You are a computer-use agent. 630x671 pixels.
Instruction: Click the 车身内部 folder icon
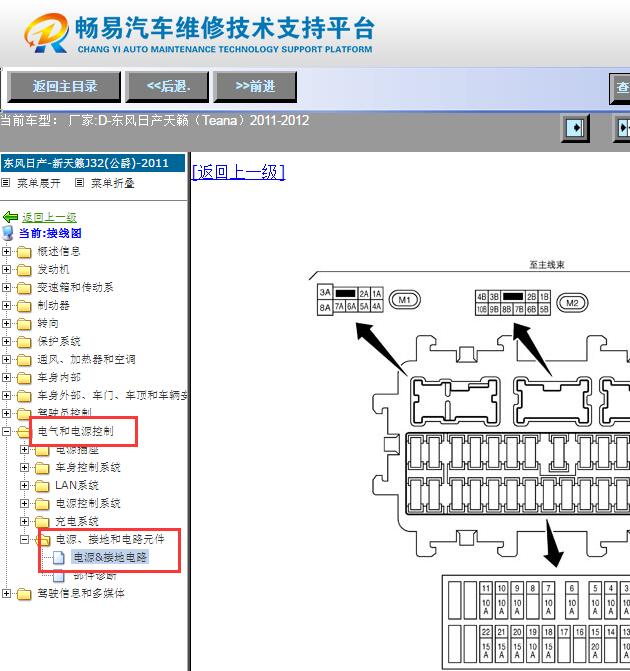coord(24,377)
